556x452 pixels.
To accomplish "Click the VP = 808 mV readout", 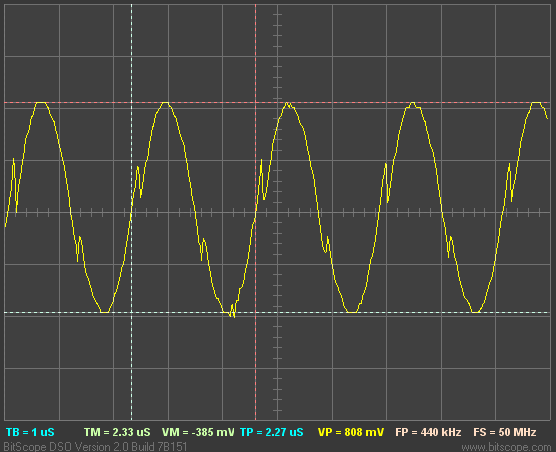I will click(351, 432).
